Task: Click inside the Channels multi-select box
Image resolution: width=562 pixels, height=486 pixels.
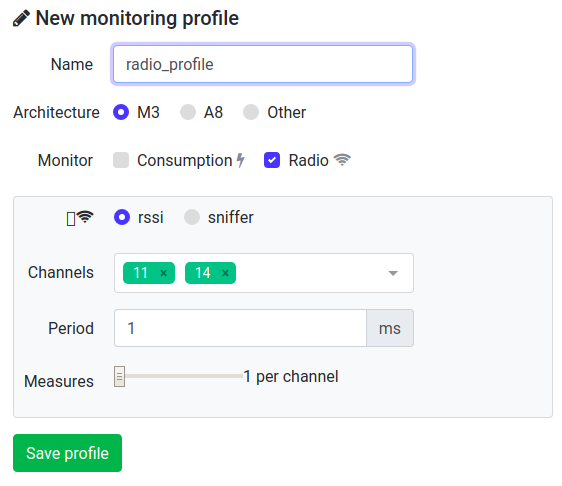Action: click(264, 273)
